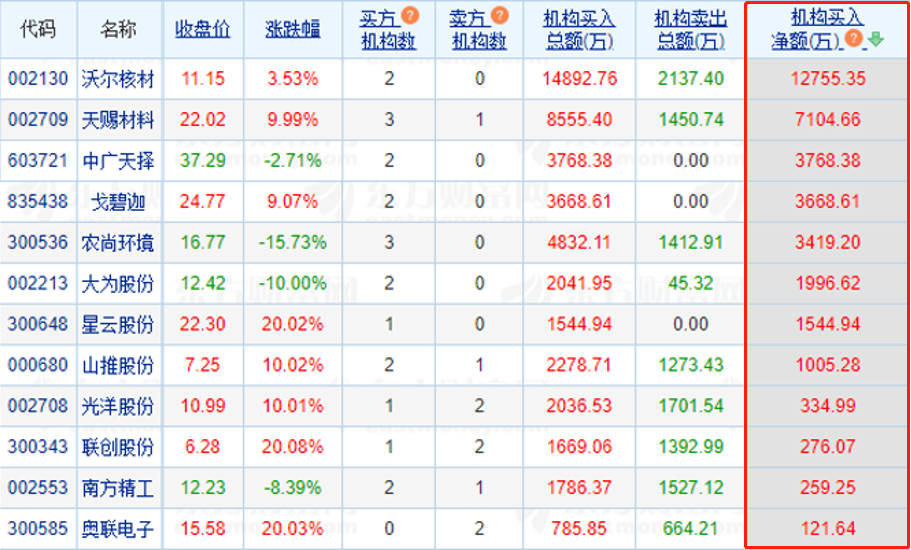Open stock code 300343
This screenshot has width=911, height=550.
[38, 447]
